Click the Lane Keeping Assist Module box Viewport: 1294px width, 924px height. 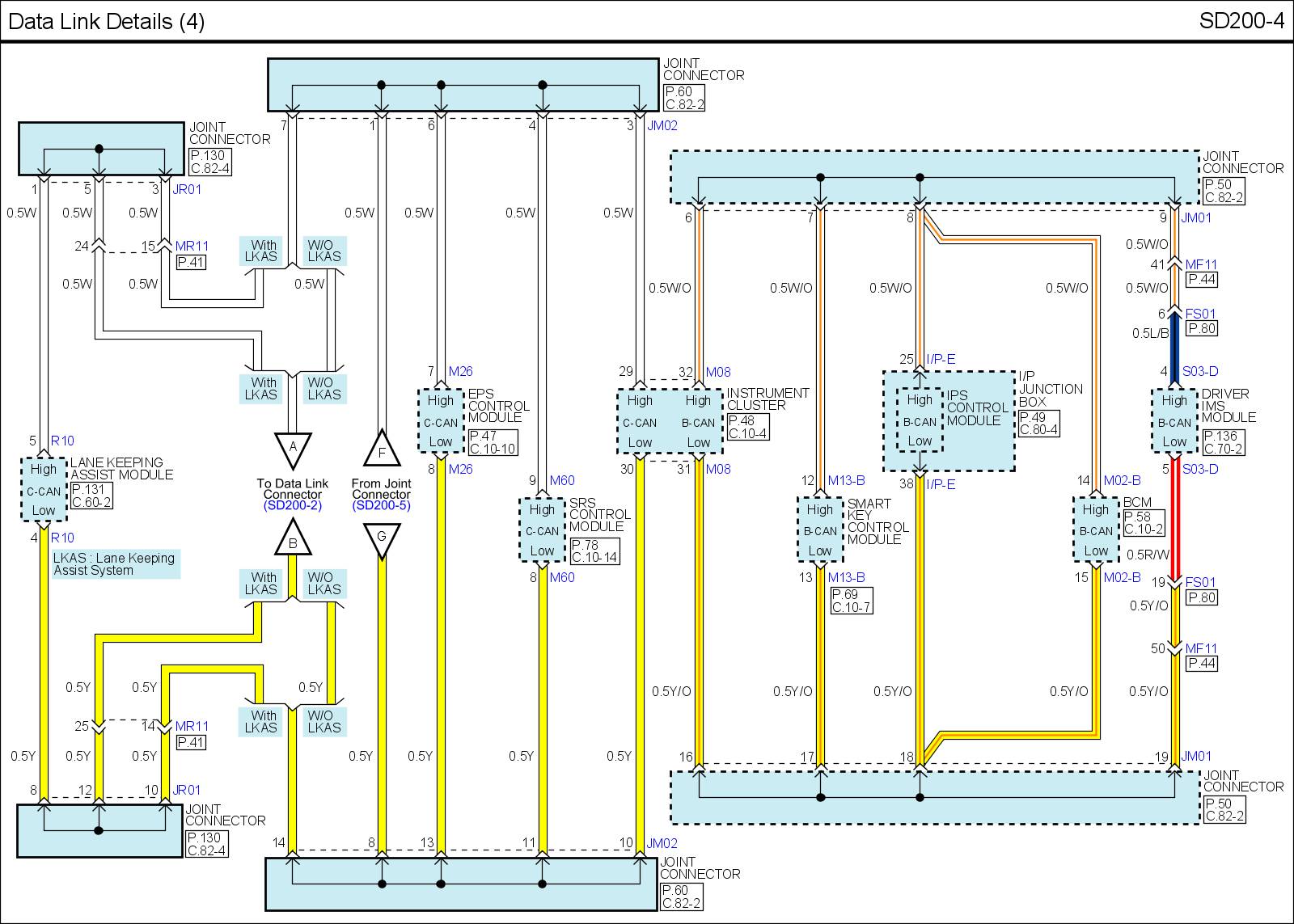pos(44,490)
